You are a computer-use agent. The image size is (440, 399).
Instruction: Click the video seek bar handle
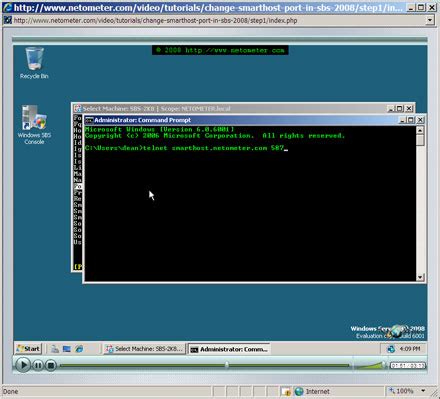[x=227, y=365]
